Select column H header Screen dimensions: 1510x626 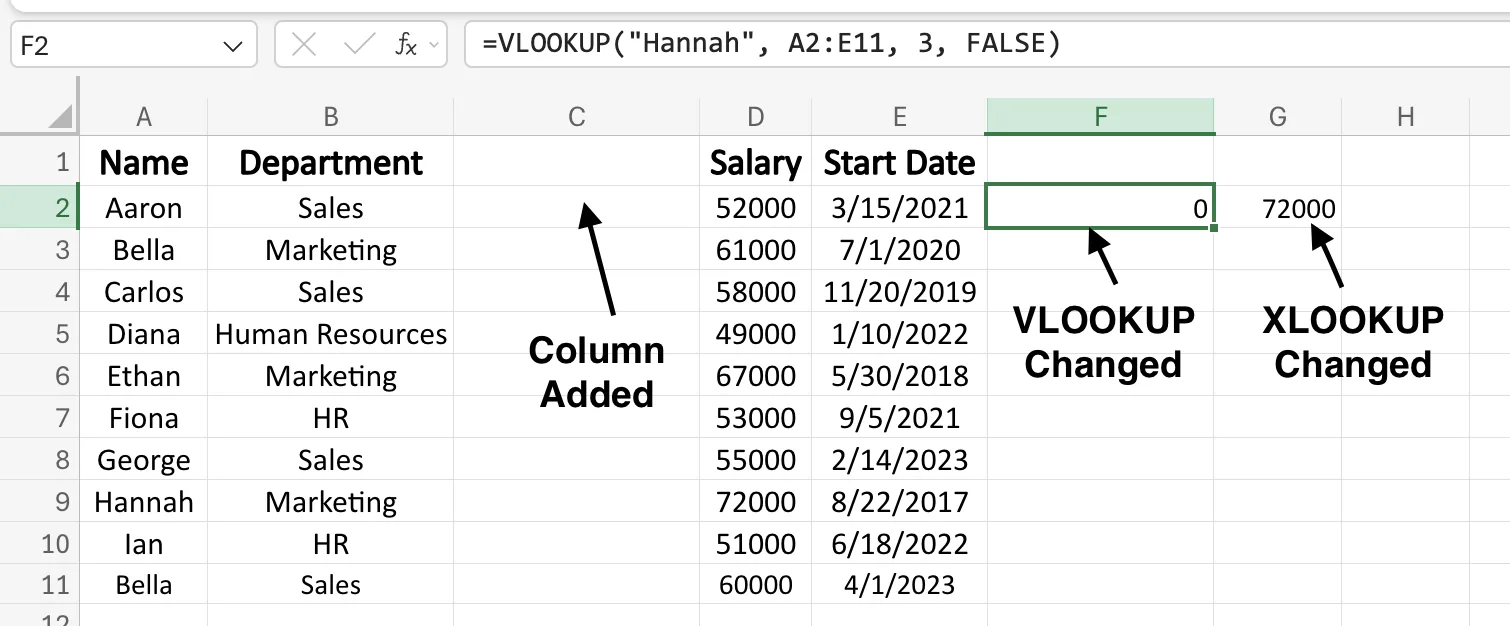pos(1406,117)
